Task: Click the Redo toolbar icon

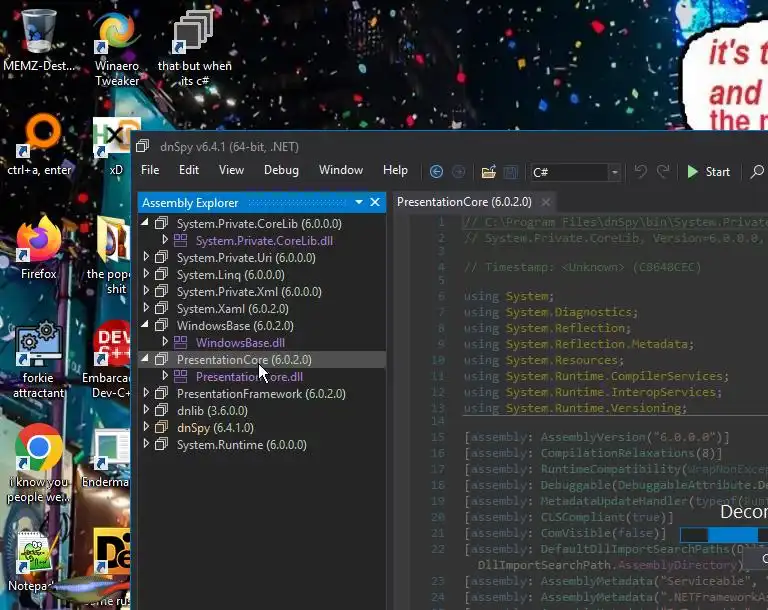Action: 663,171
